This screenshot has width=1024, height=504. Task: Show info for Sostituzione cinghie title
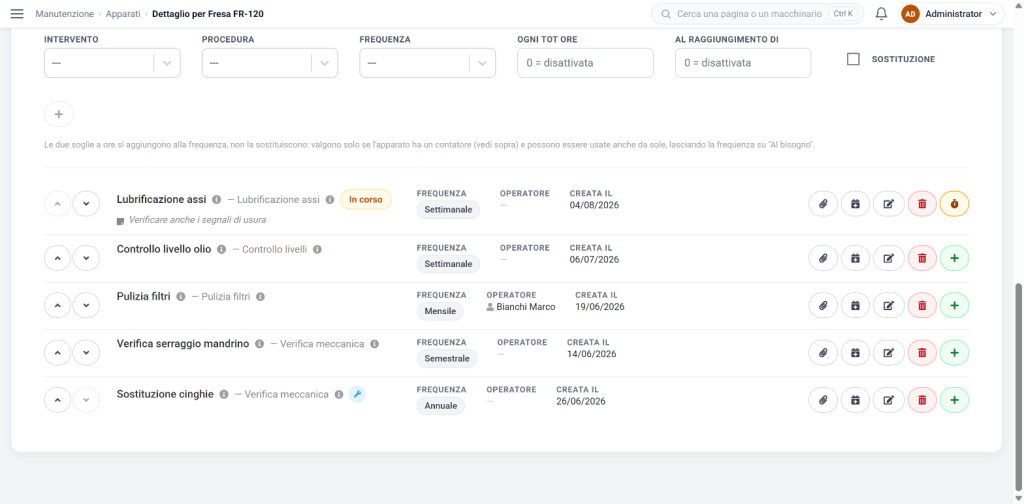(224, 394)
